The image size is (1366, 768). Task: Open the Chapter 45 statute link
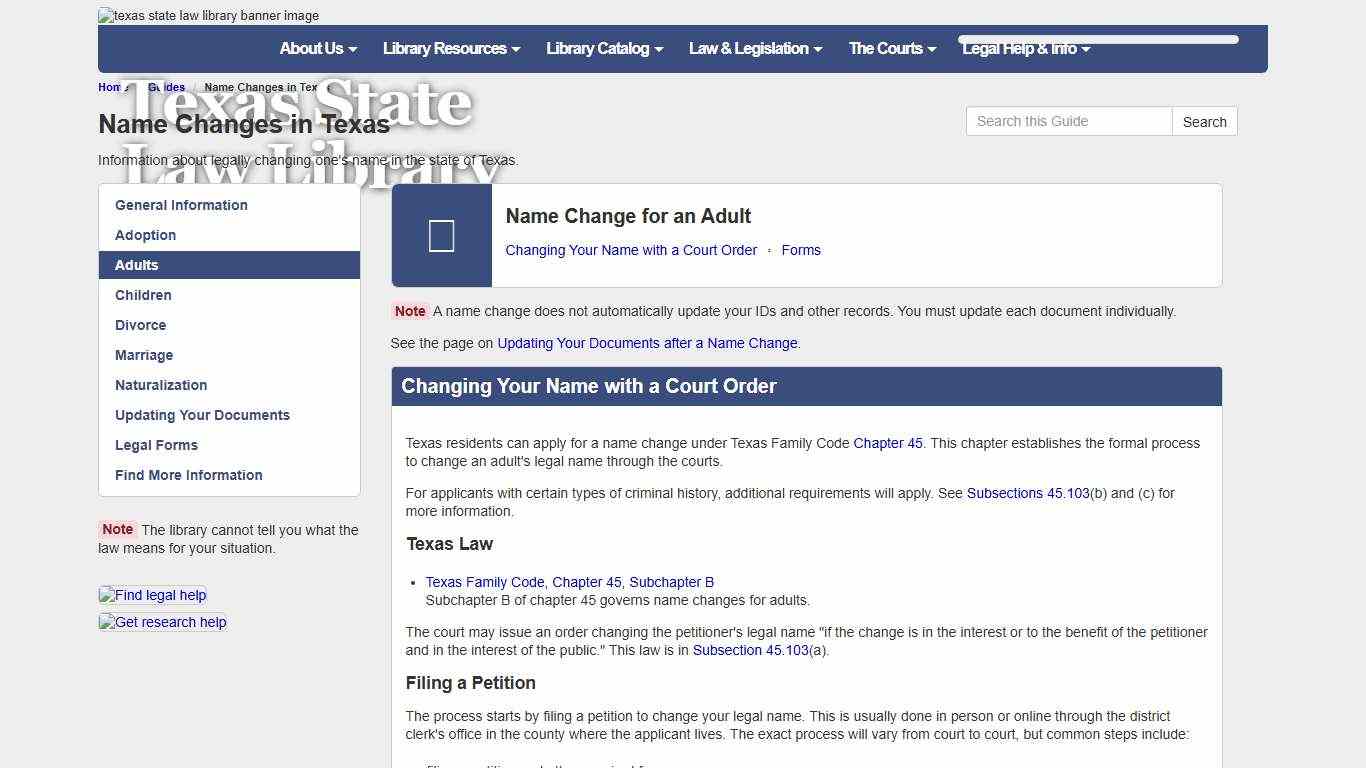pos(887,443)
